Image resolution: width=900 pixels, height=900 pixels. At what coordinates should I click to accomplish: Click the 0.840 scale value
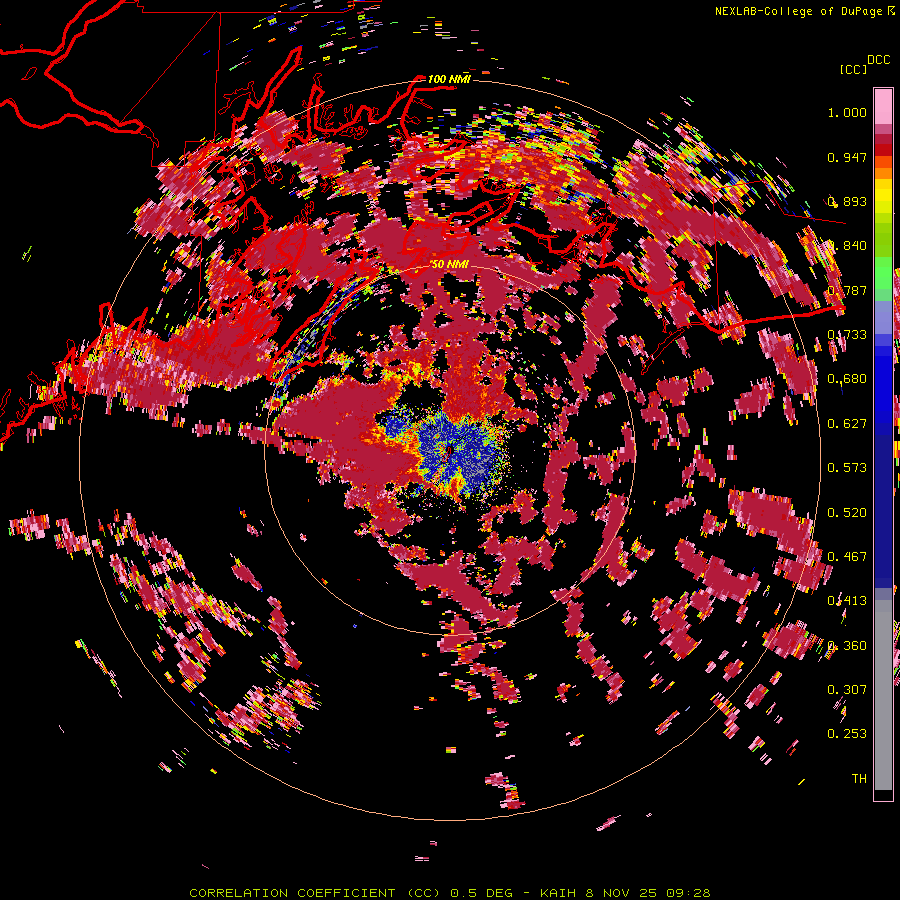pyautogui.click(x=847, y=246)
